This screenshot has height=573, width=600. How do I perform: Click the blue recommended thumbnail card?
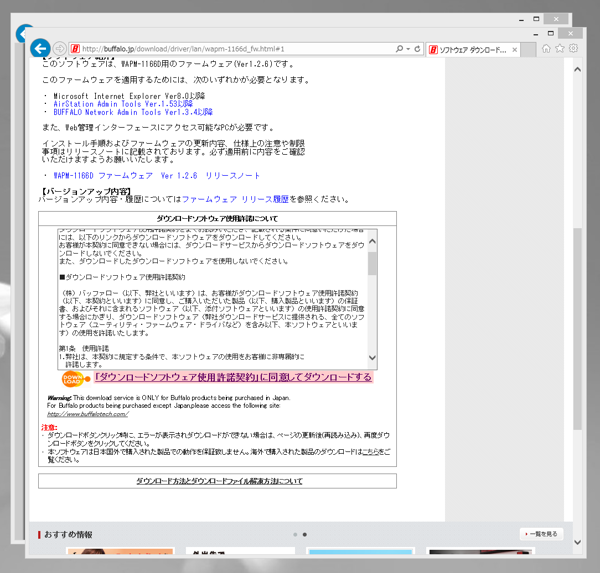360,551
